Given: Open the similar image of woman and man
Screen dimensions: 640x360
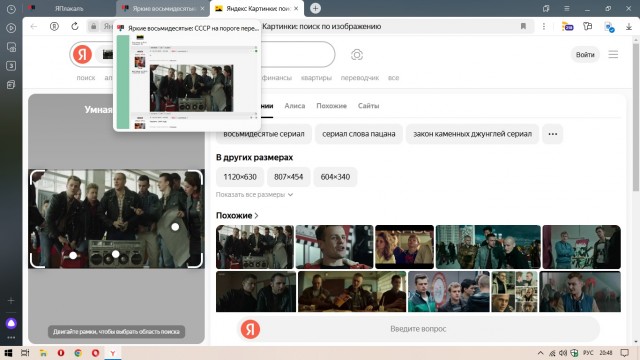Looking at the screenshot, I should point(404,247).
